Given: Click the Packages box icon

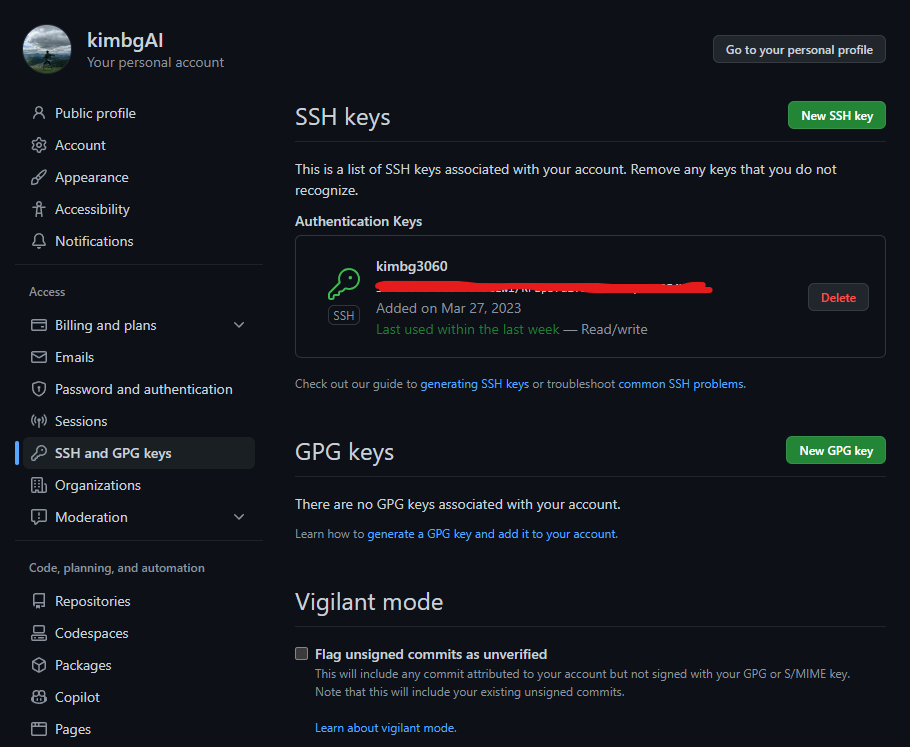Looking at the screenshot, I should point(39,665).
